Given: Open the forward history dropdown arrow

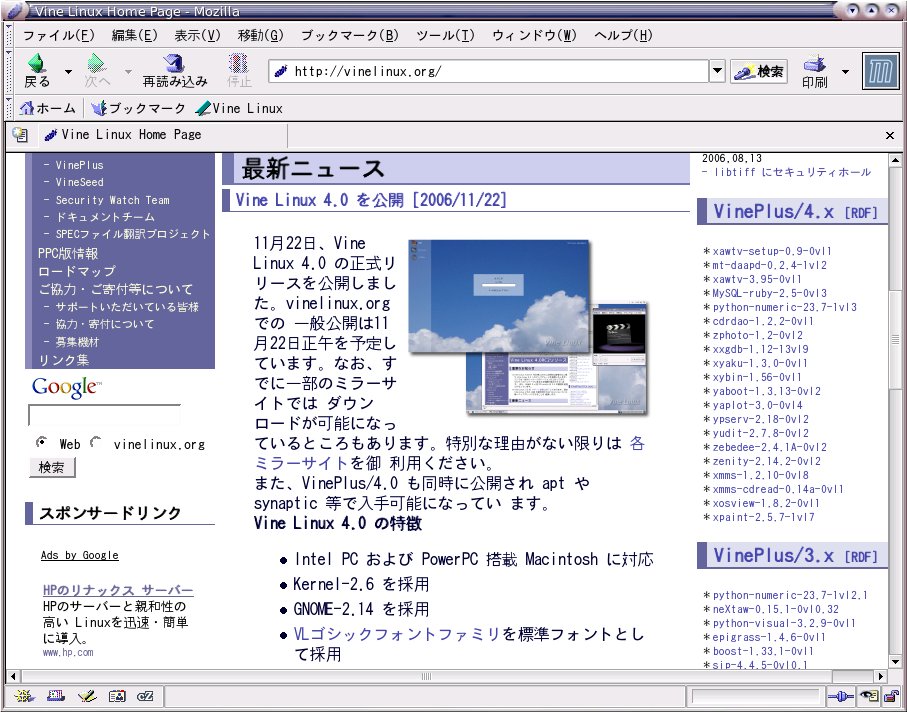Looking at the screenshot, I should [128, 72].
